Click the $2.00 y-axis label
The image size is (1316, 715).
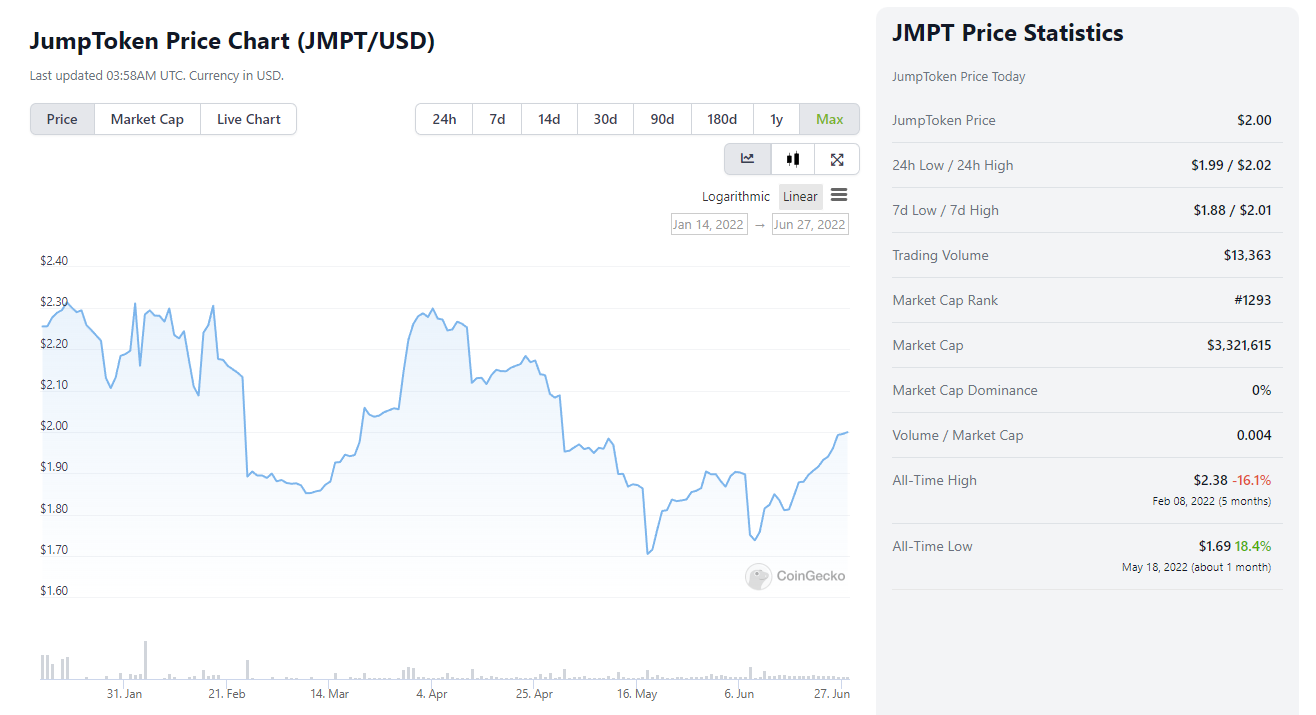pos(54,426)
